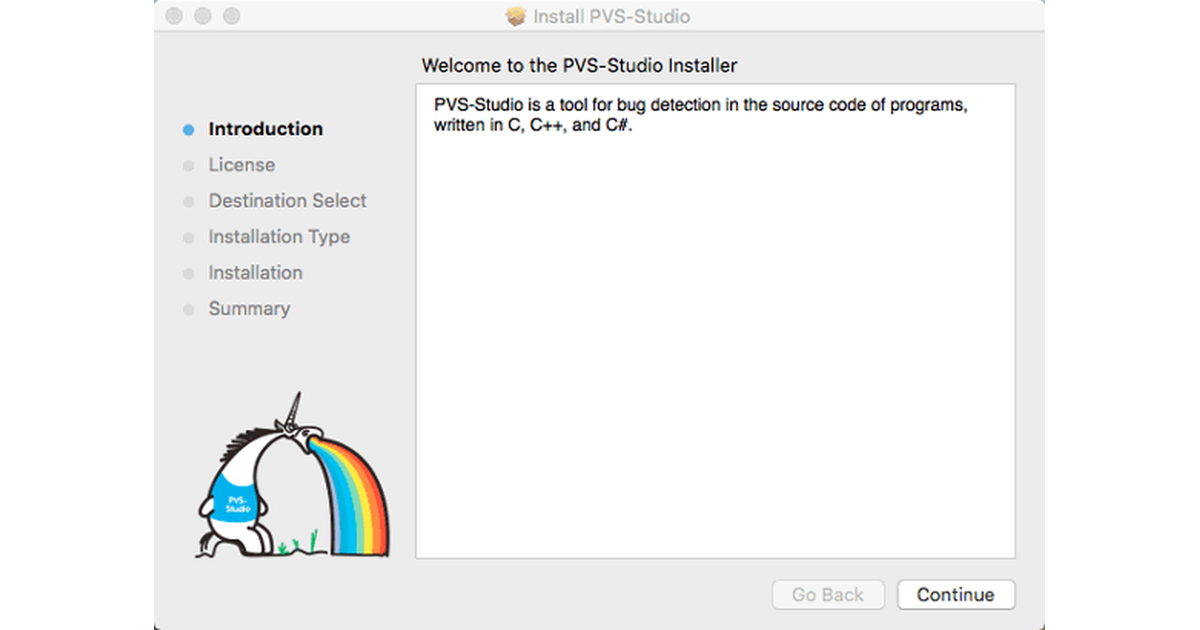The height and width of the screenshot is (630, 1200).
Task: Open the Destination Select step
Action: click(x=287, y=200)
